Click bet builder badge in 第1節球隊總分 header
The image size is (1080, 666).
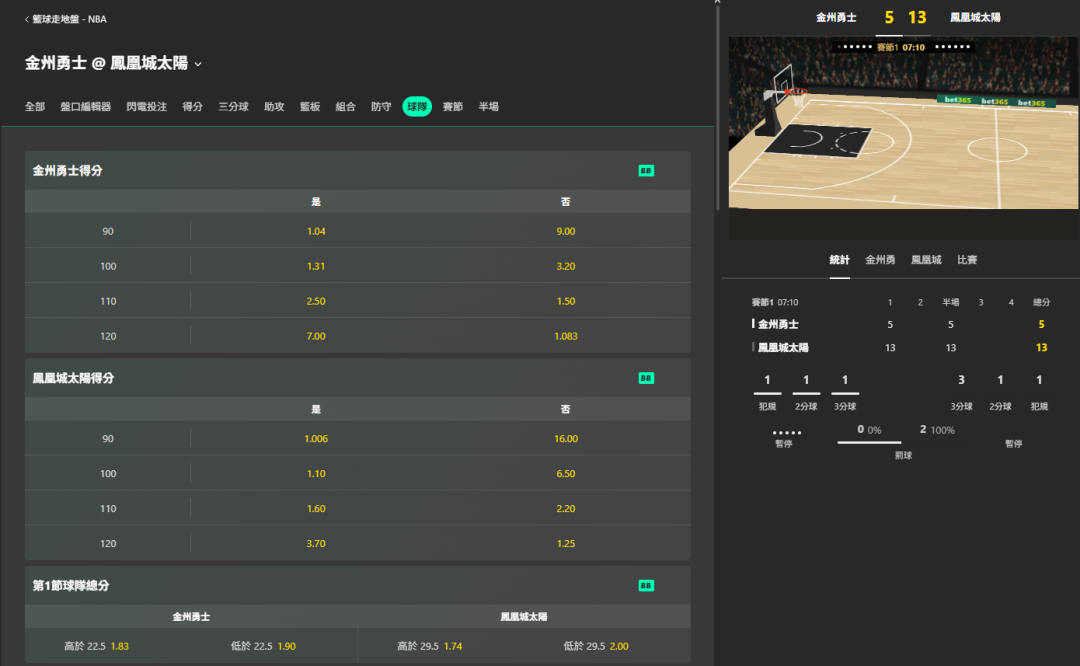[x=646, y=585]
